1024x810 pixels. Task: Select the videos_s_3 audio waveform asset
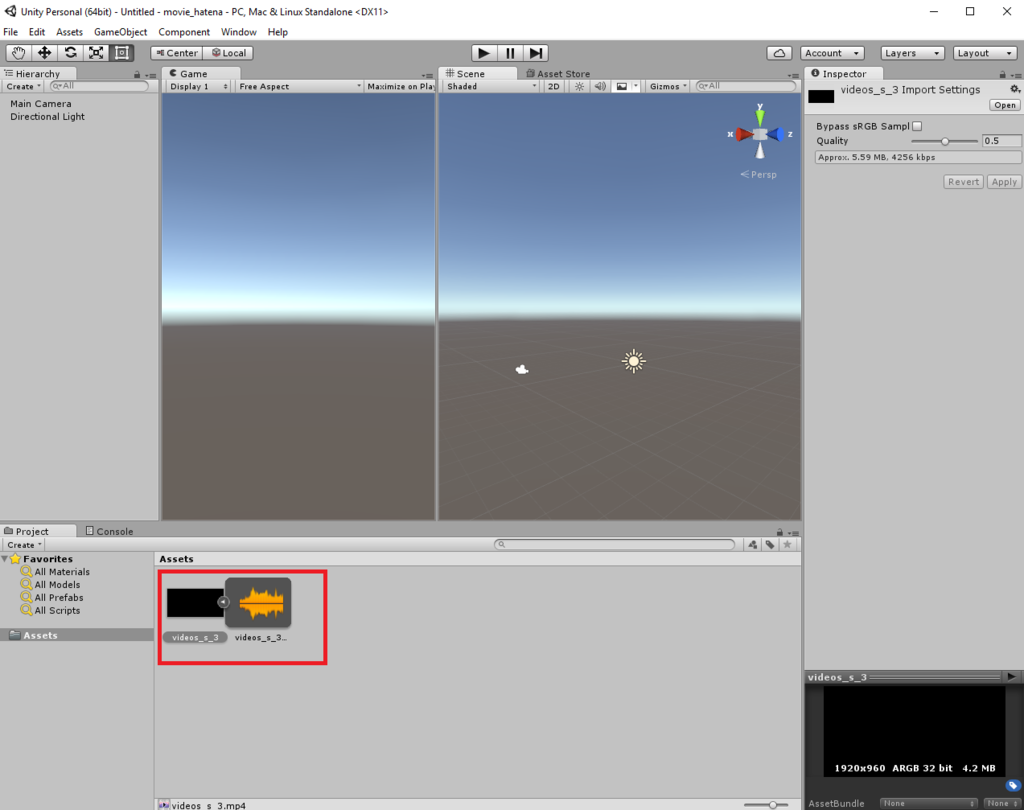point(260,602)
